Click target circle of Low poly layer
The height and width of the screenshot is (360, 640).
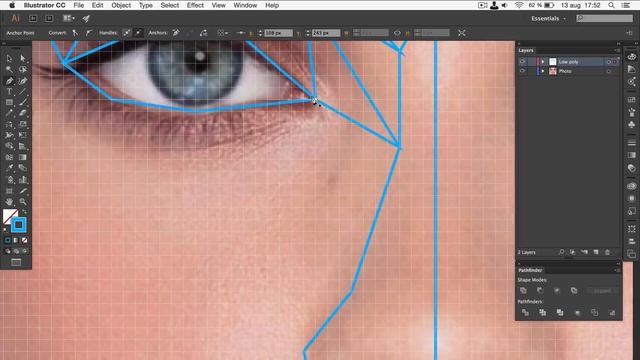pos(608,62)
